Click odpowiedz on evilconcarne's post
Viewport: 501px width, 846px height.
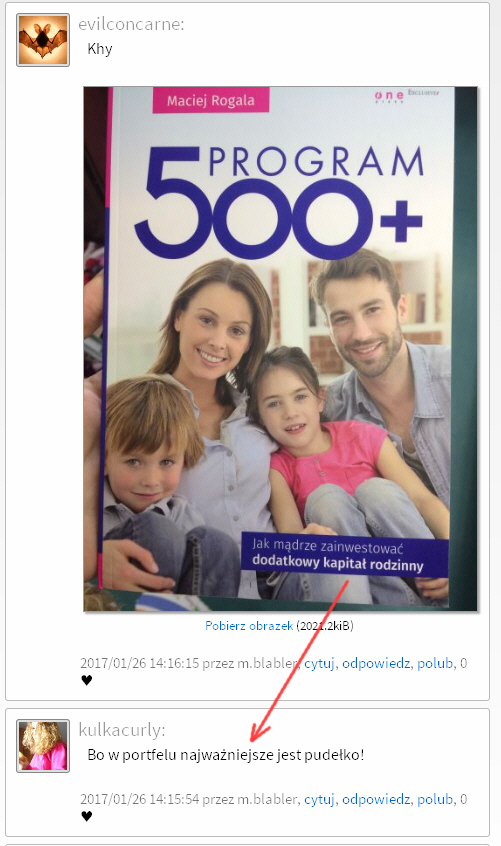click(x=376, y=663)
